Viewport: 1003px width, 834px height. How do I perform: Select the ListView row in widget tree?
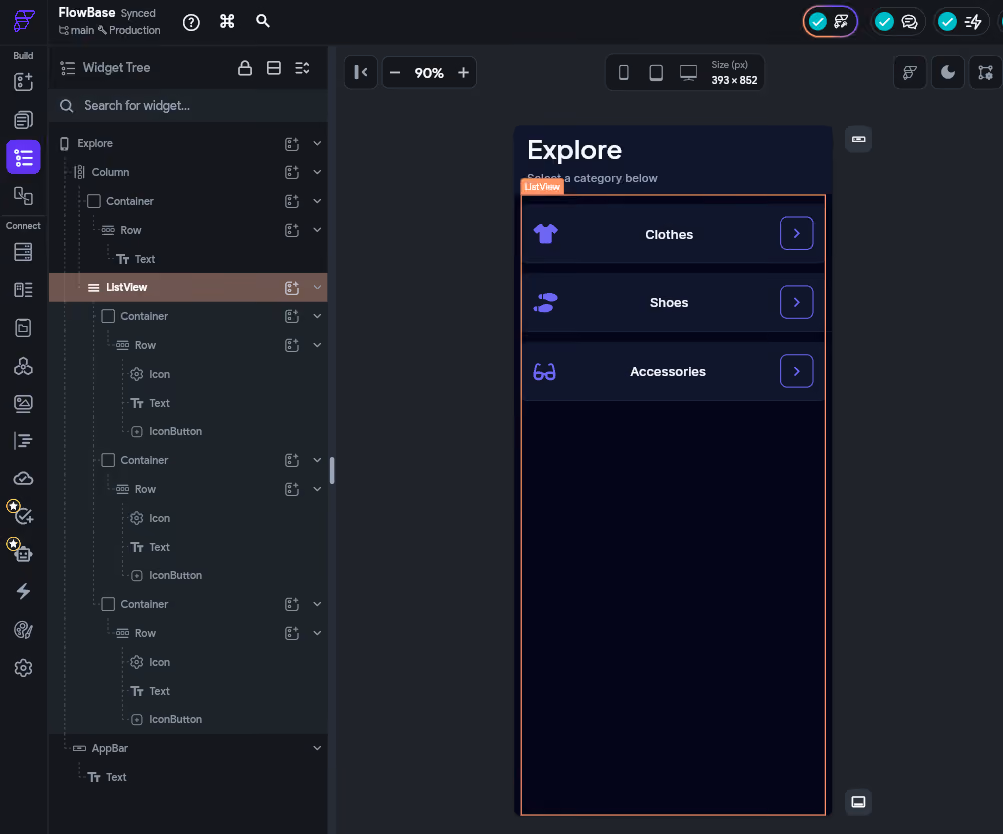(x=188, y=287)
